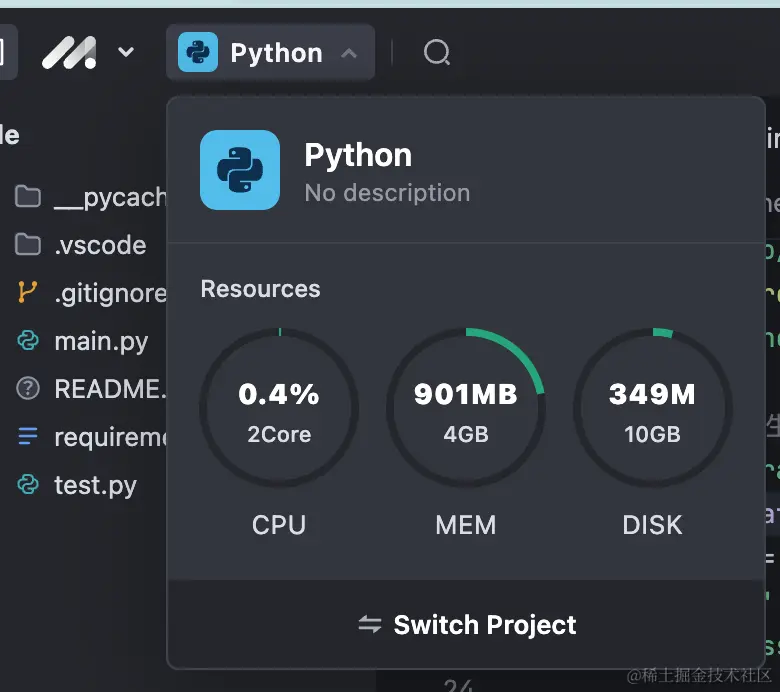Click the .vscode folder icon

tap(28, 244)
